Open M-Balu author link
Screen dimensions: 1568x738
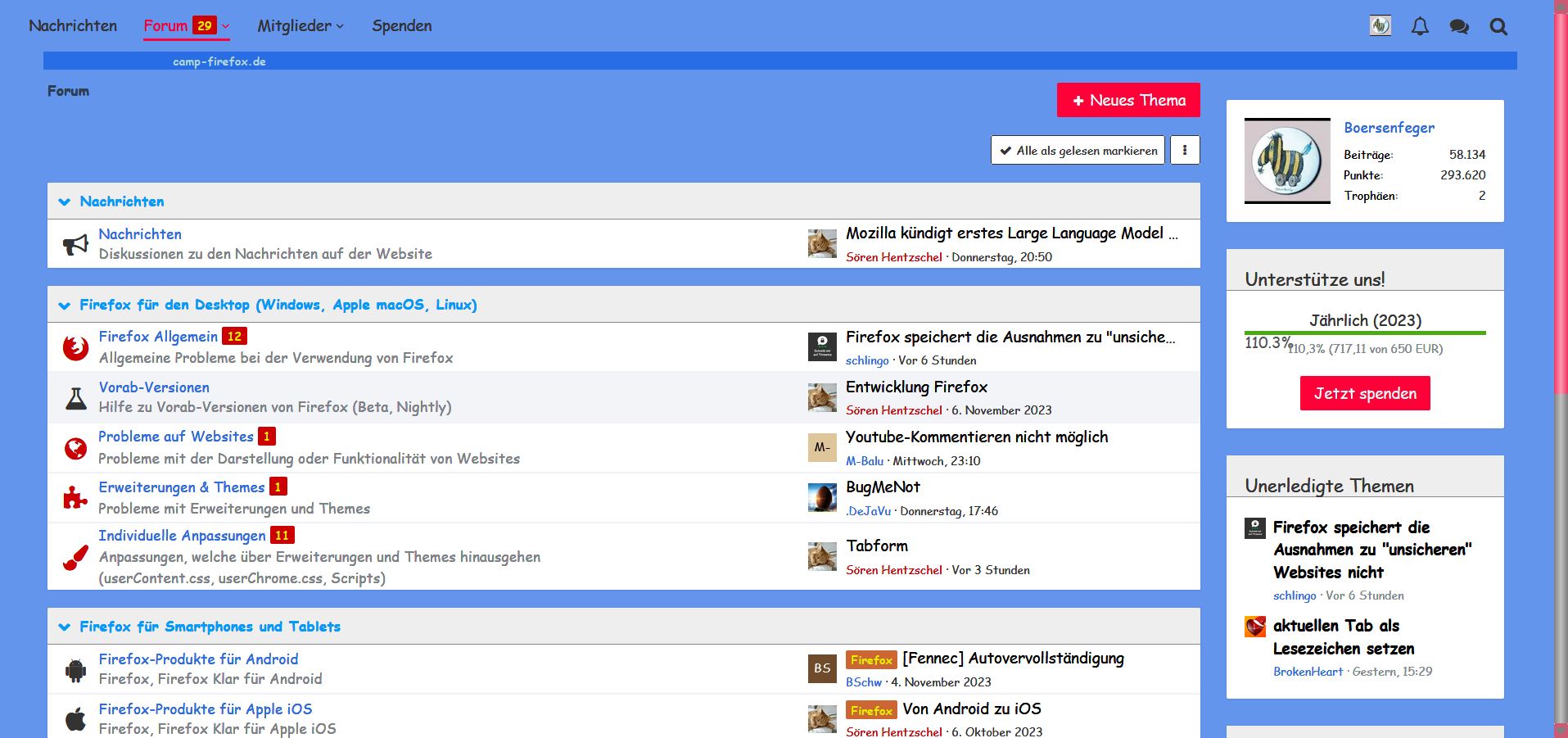pyautogui.click(x=864, y=461)
